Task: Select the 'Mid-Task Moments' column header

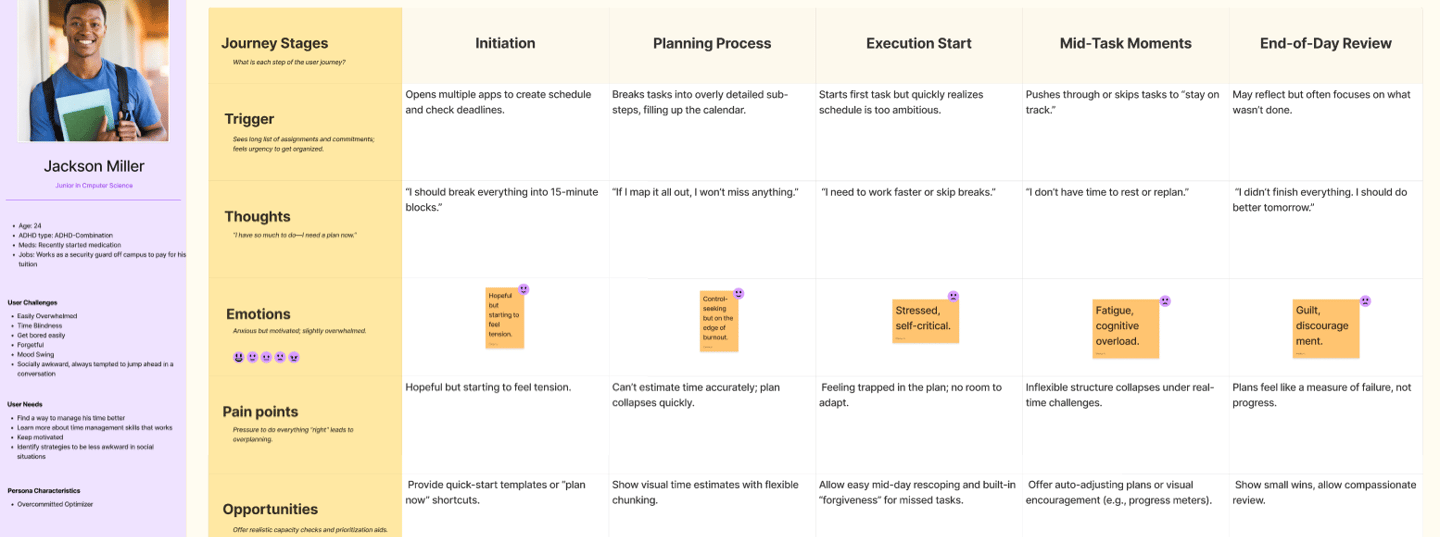Action: [1126, 43]
